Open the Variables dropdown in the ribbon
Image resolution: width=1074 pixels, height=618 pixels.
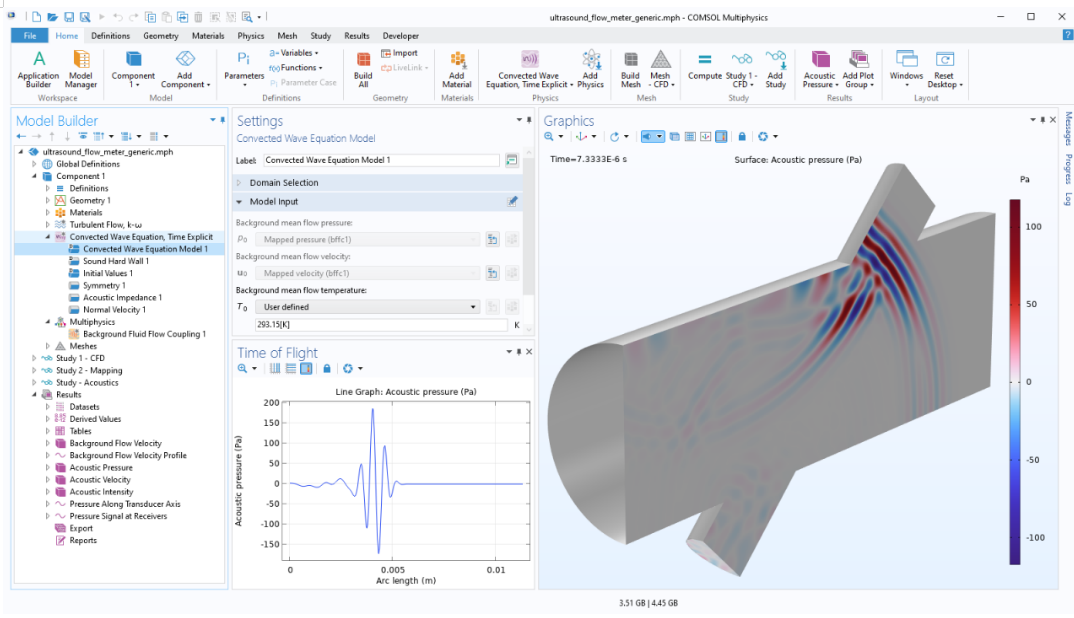294,53
